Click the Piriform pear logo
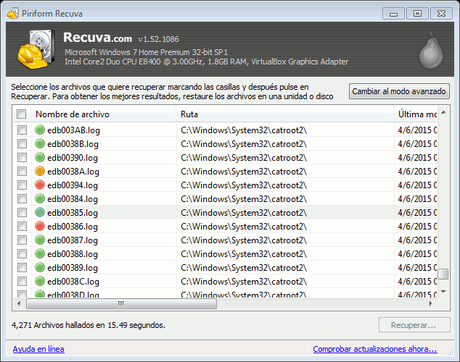 tap(431, 50)
